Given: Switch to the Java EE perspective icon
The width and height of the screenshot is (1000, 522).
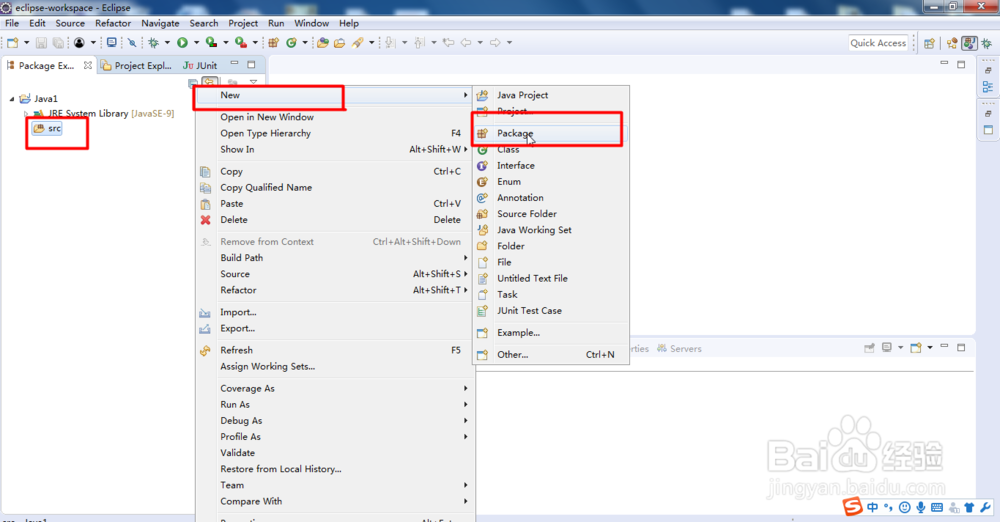Looking at the screenshot, I should click(952, 43).
